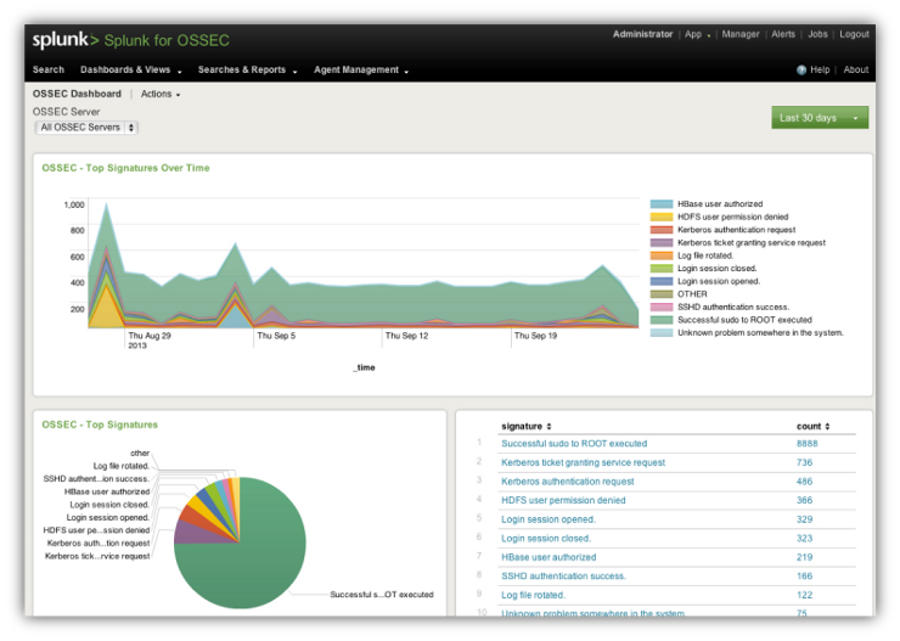Open the Last 30 days time range picker

[819, 118]
